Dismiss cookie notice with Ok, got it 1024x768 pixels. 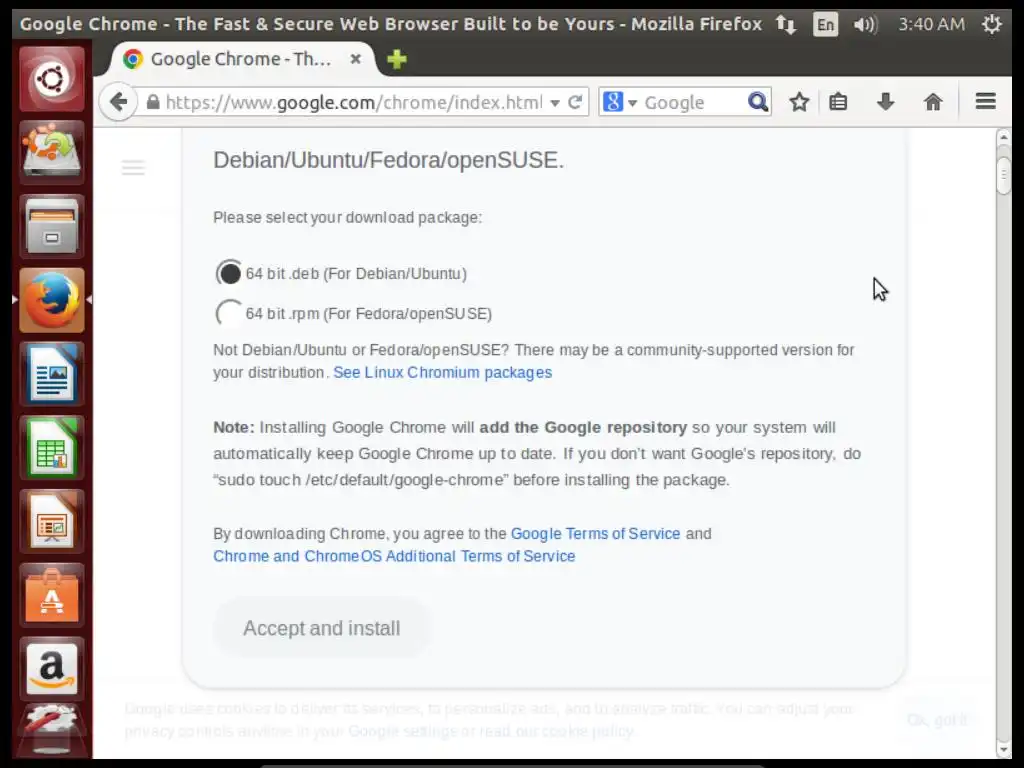click(937, 720)
